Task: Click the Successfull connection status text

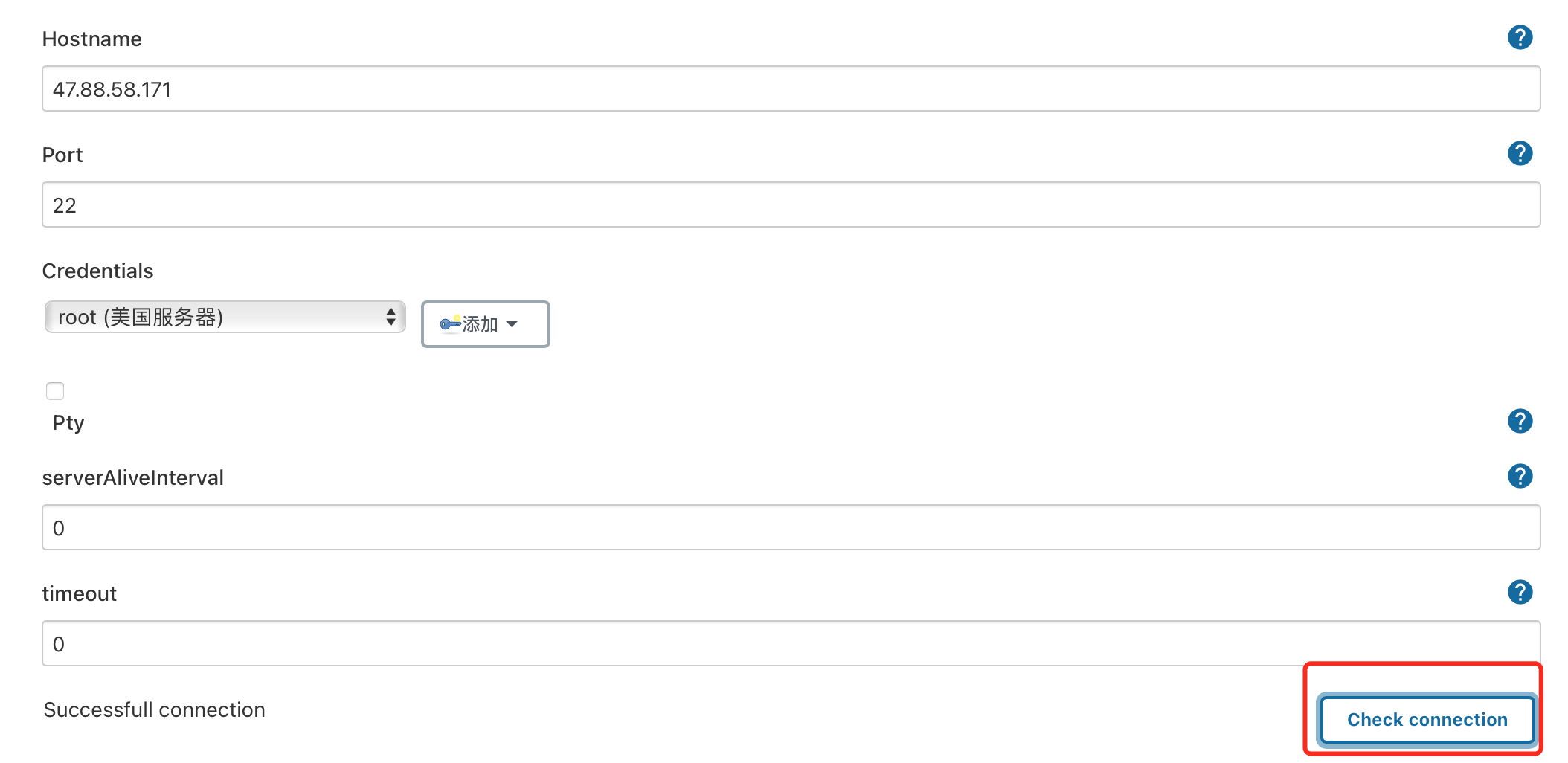Action: [154, 710]
